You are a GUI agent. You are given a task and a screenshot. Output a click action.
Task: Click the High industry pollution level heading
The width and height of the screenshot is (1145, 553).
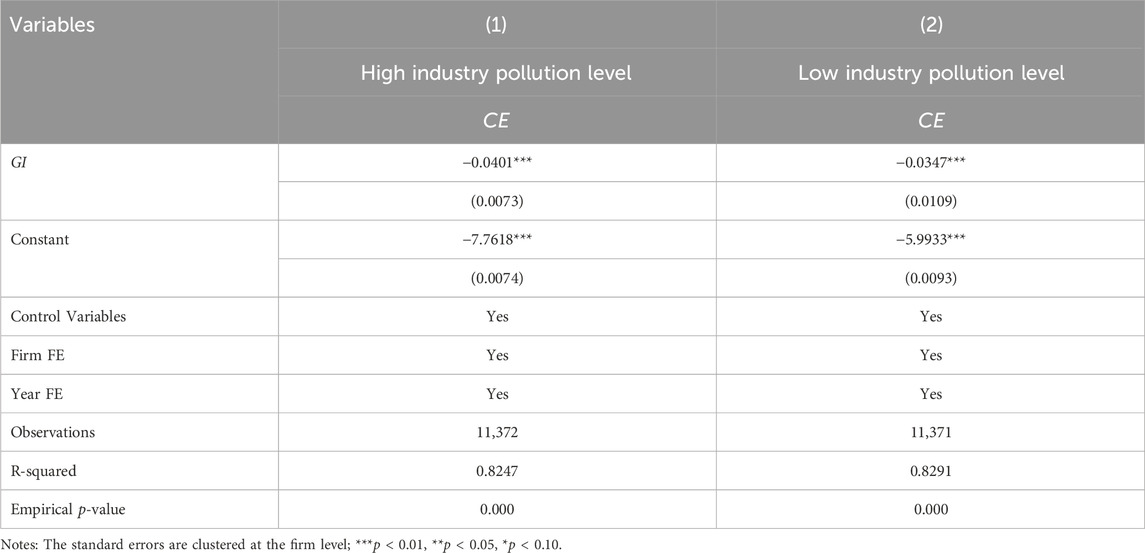coord(497,73)
